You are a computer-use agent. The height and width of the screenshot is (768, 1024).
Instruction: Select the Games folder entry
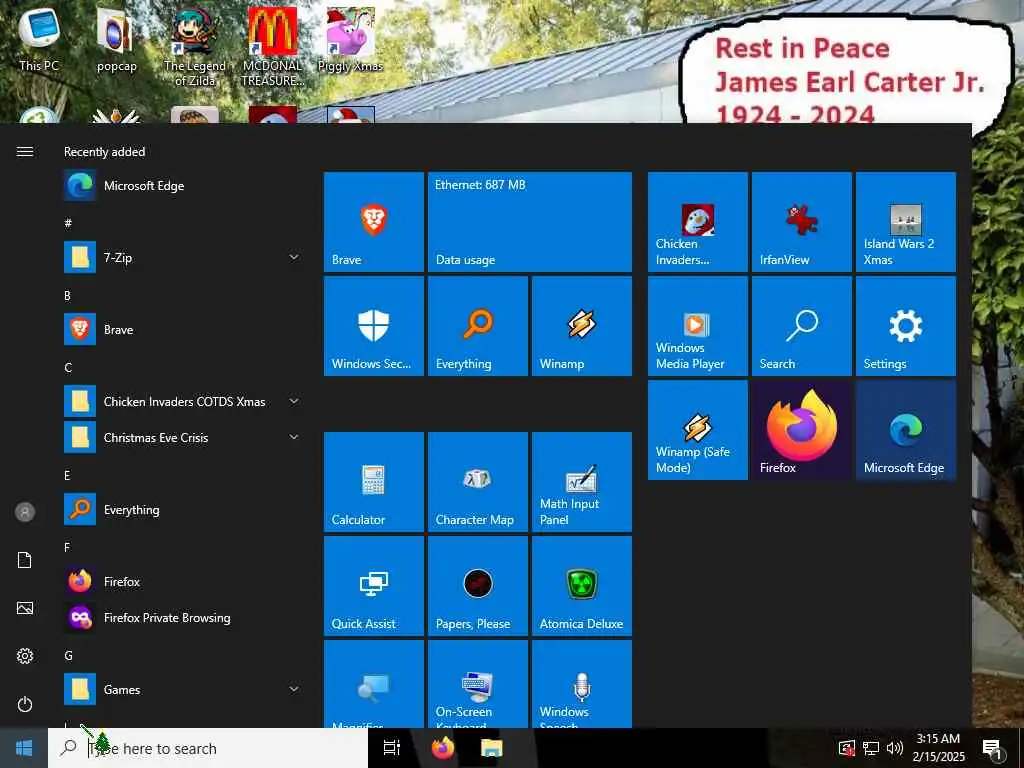[183, 689]
